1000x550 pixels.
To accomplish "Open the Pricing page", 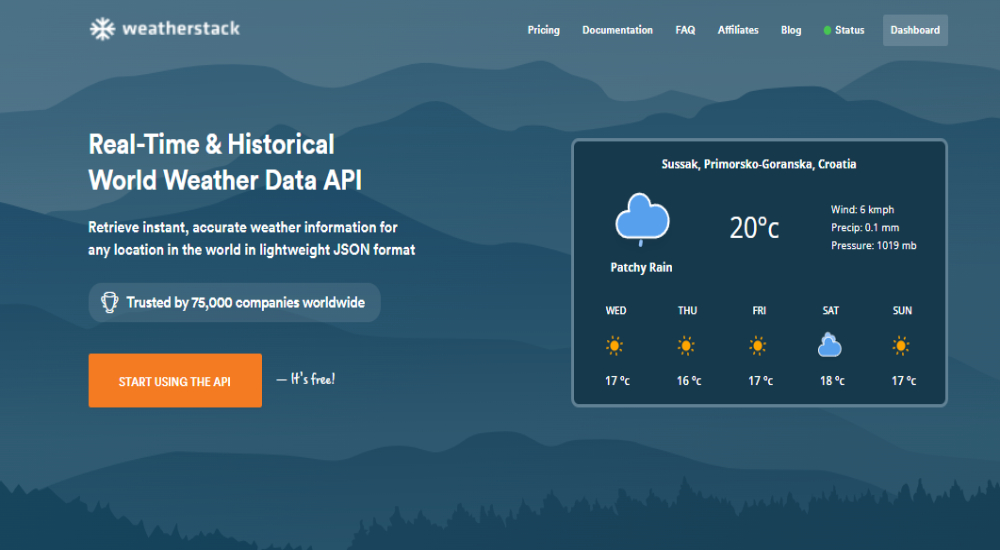I will 543,30.
